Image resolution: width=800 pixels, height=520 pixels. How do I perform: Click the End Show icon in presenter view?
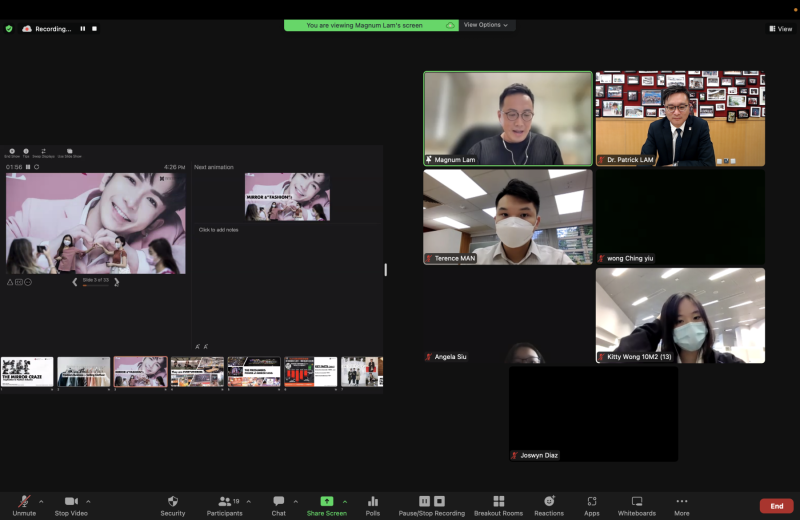pyautogui.click(x=12, y=153)
